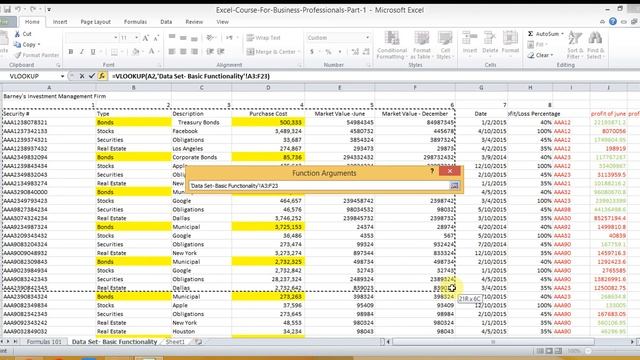Toggle Bold formatting
Screen dimensions: 640x360
point(71,52)
